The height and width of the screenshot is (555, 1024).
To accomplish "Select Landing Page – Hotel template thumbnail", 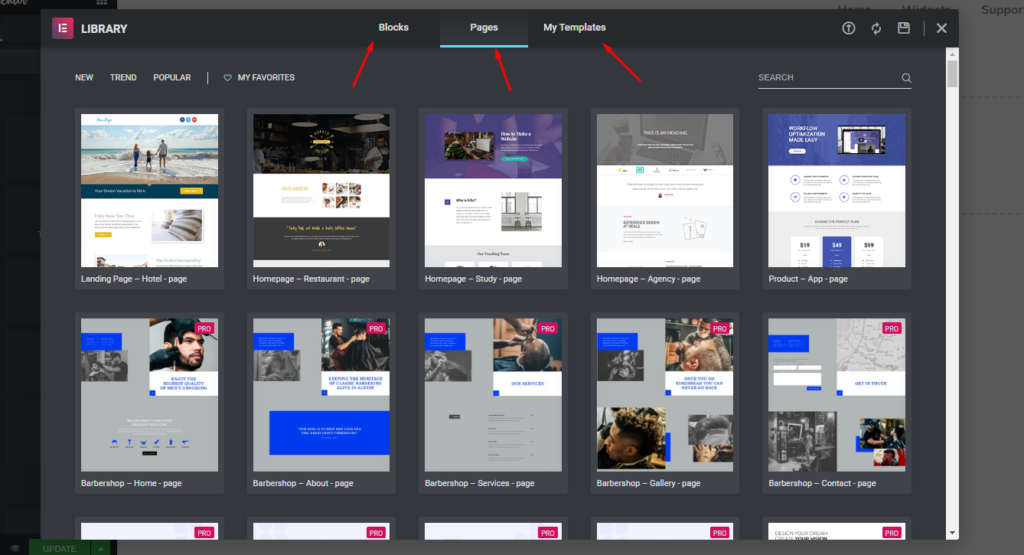I will [150, 191].
